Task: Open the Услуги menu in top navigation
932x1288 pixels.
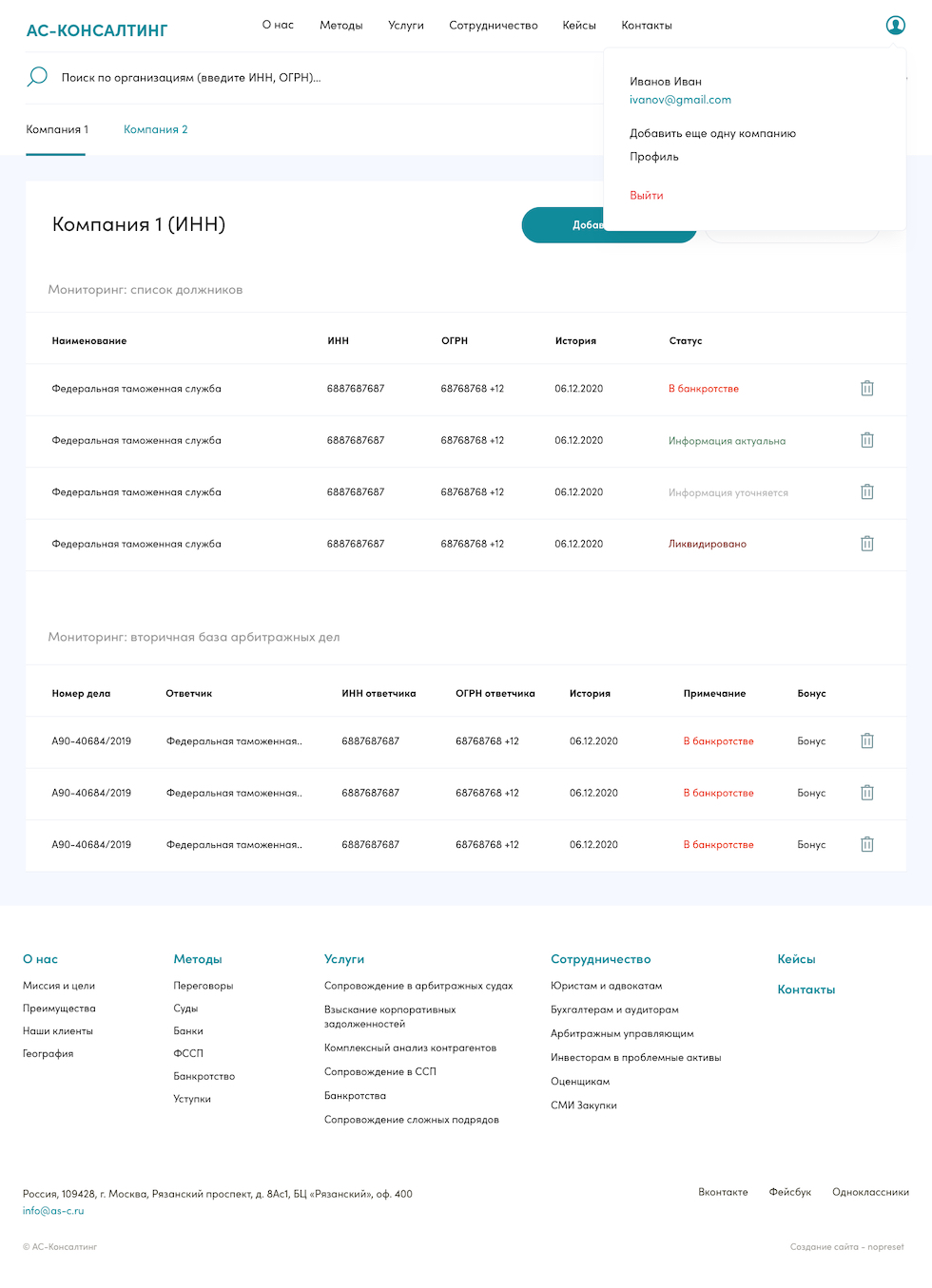Action: (406, 26)
